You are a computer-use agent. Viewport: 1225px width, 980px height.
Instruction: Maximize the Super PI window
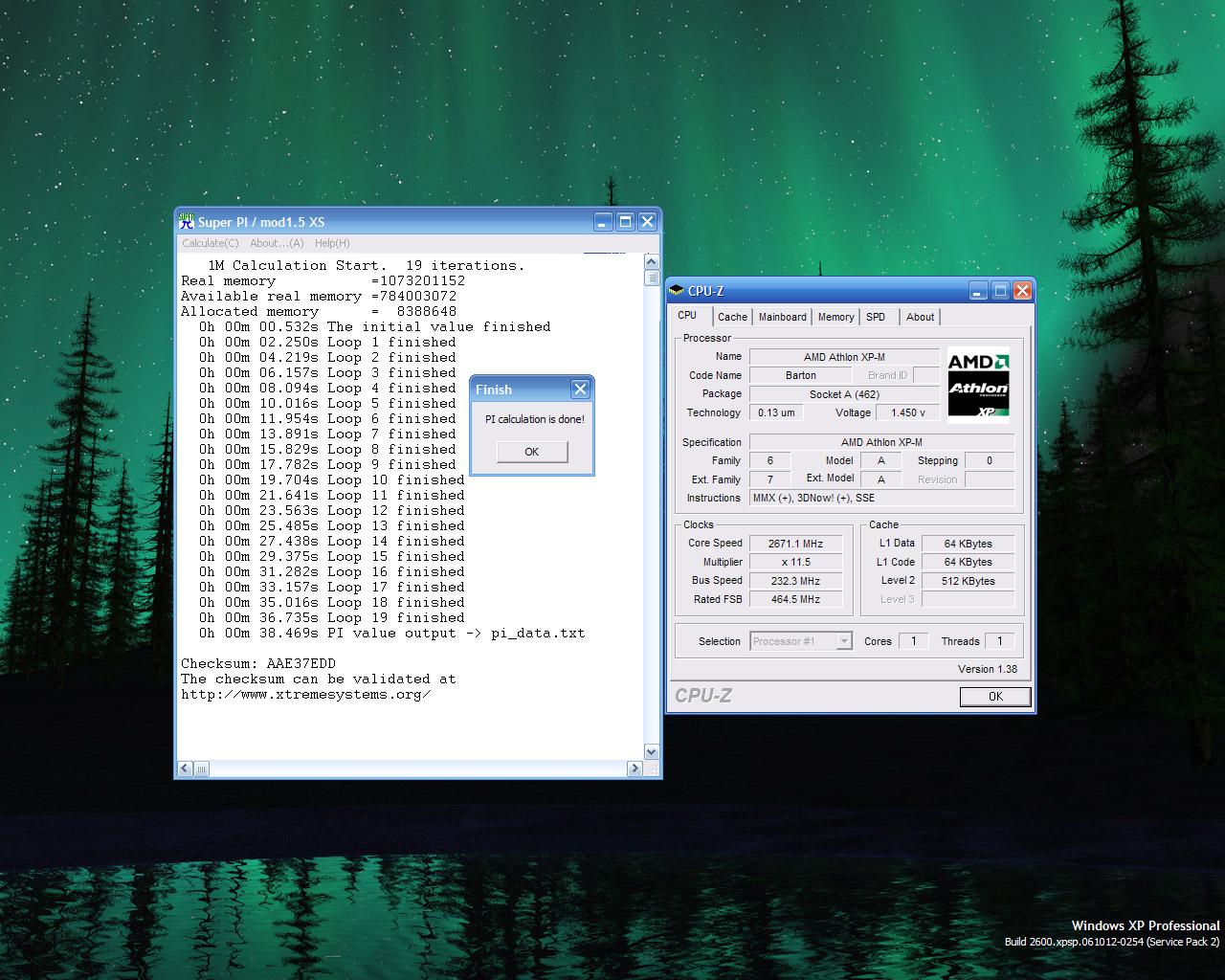pyautogui.click(x=625, y=222)
